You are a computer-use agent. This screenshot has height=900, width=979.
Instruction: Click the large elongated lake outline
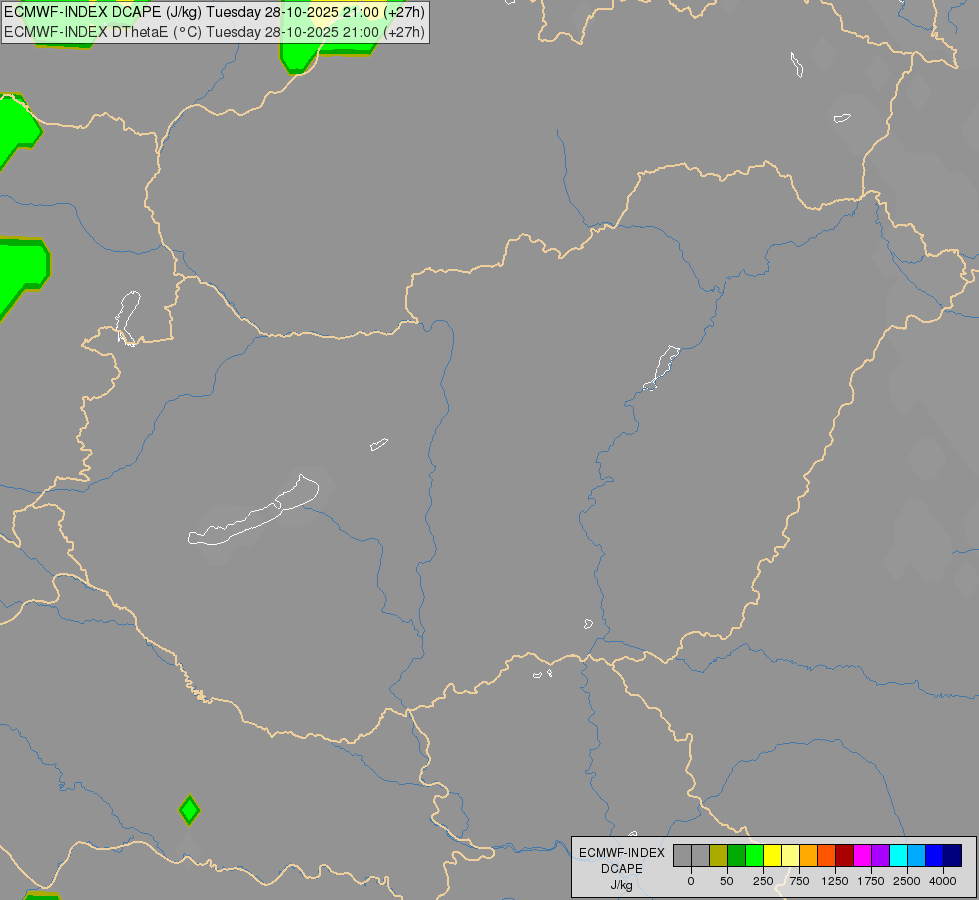253,511
